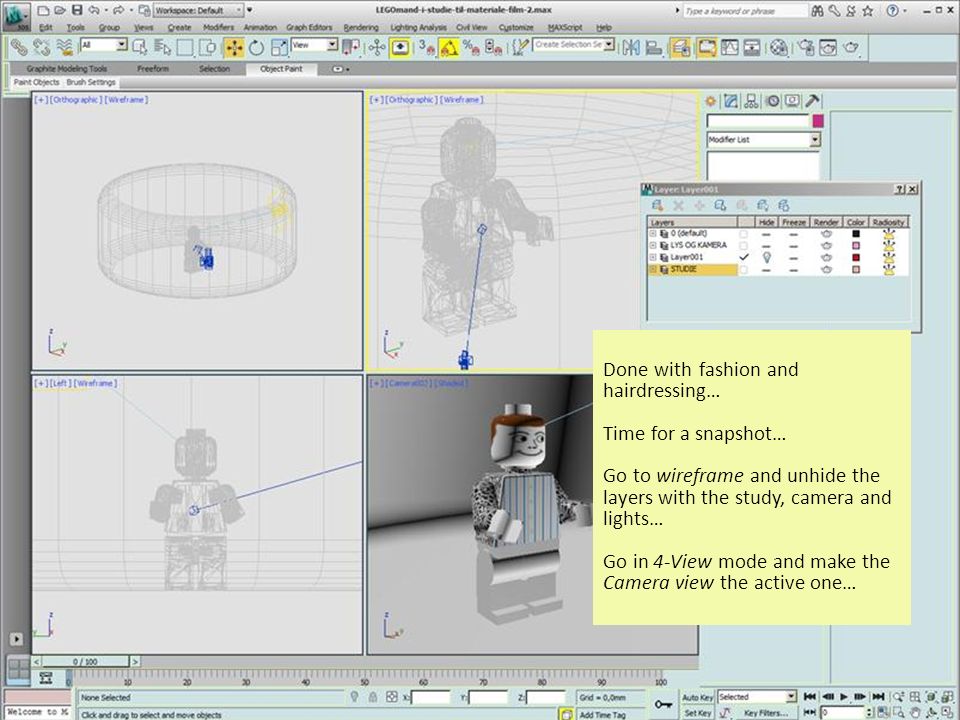Open the Brush Settings panel
This screenshot has width=960, height=720.
91,82
